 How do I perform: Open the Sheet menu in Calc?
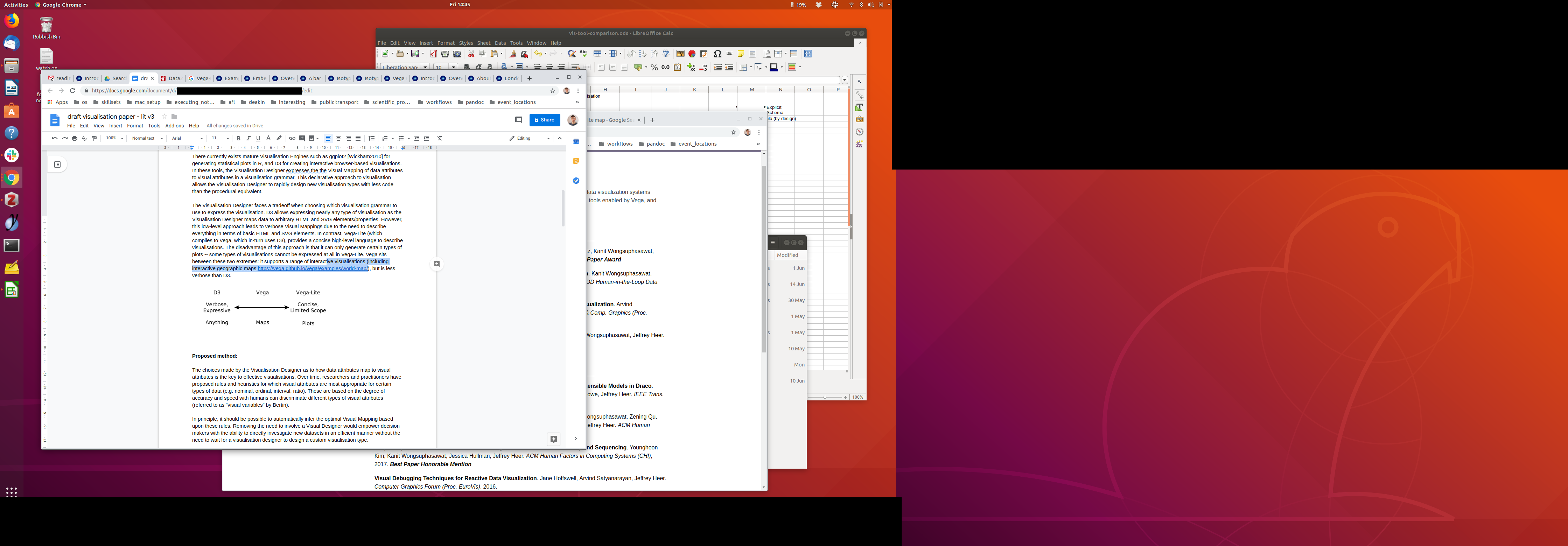[x=483, y=43]
